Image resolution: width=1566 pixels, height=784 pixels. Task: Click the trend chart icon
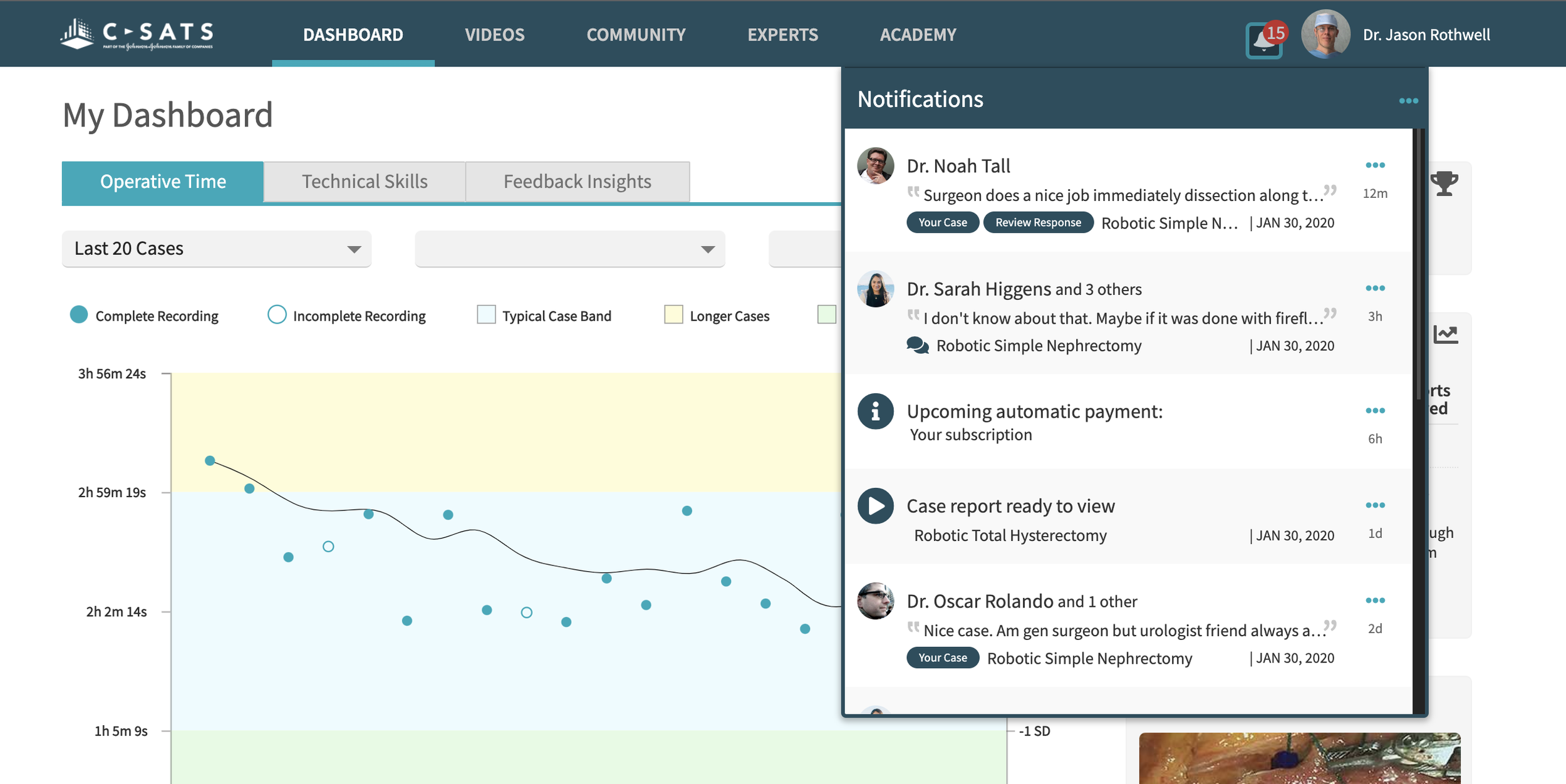pyautogui.click(x=1445, y=334)
